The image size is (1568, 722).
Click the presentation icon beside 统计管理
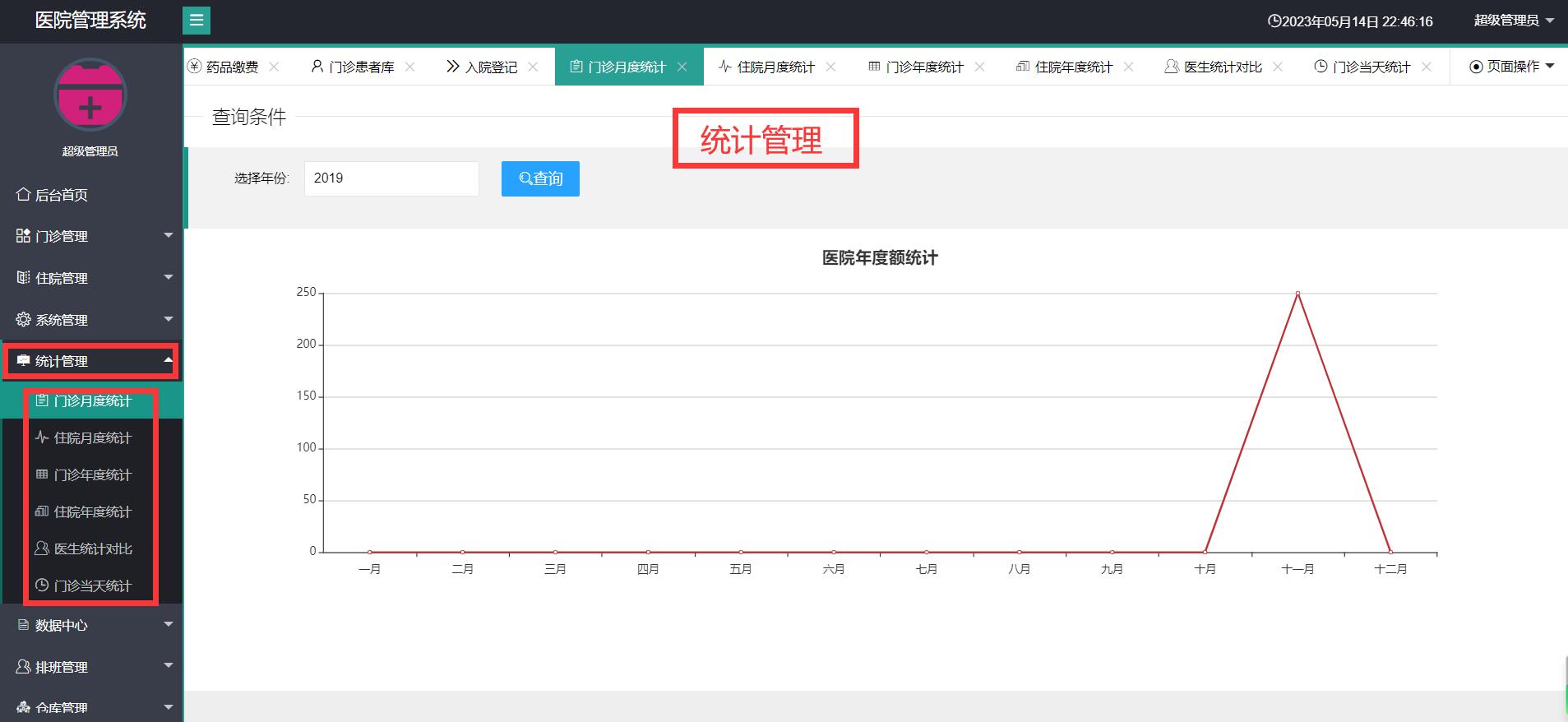click(x=23, y=361)
